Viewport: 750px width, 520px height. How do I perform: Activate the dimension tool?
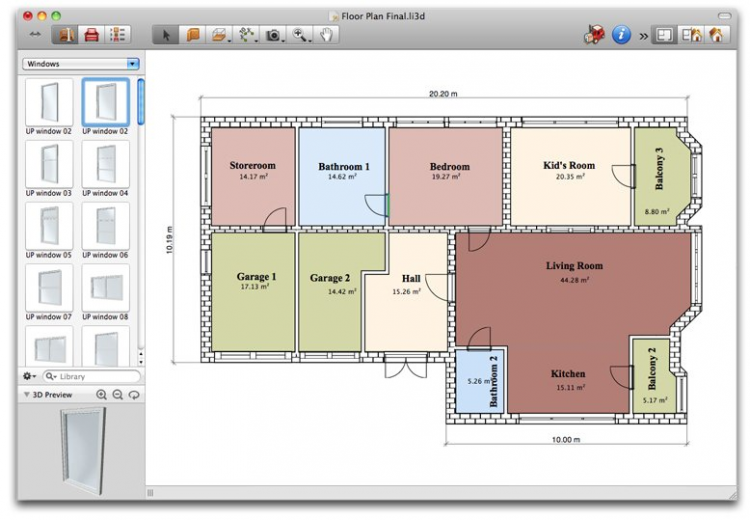[x=247, y=35]
